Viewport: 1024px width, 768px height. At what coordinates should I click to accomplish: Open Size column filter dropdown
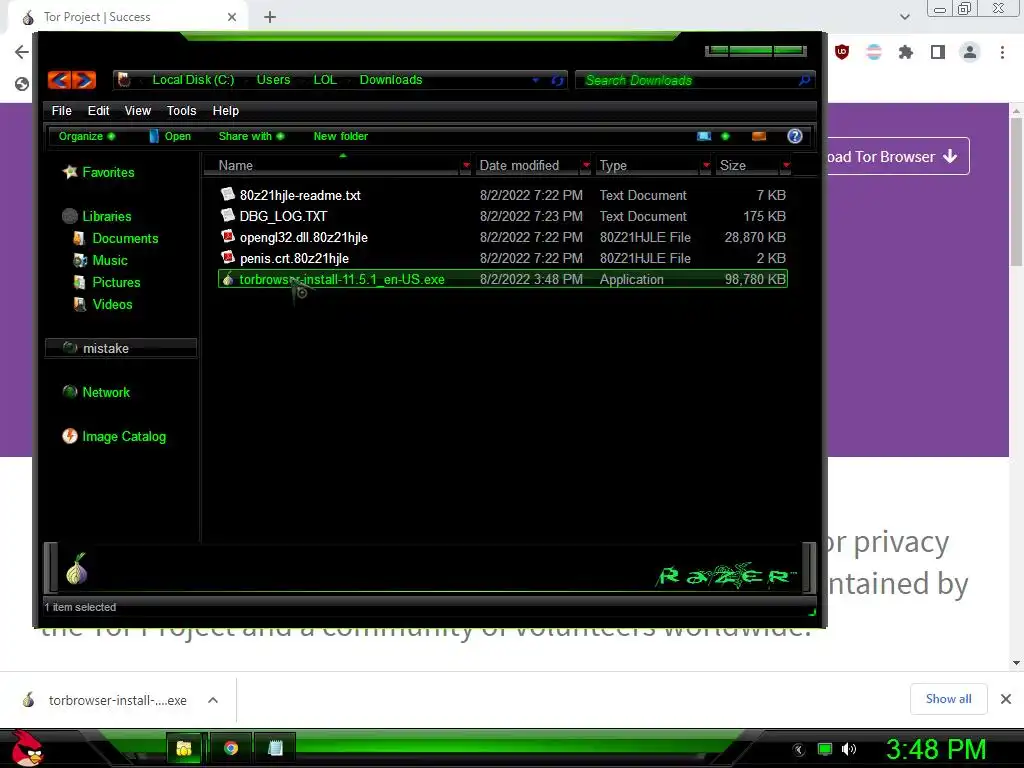[x=786, y=165]
